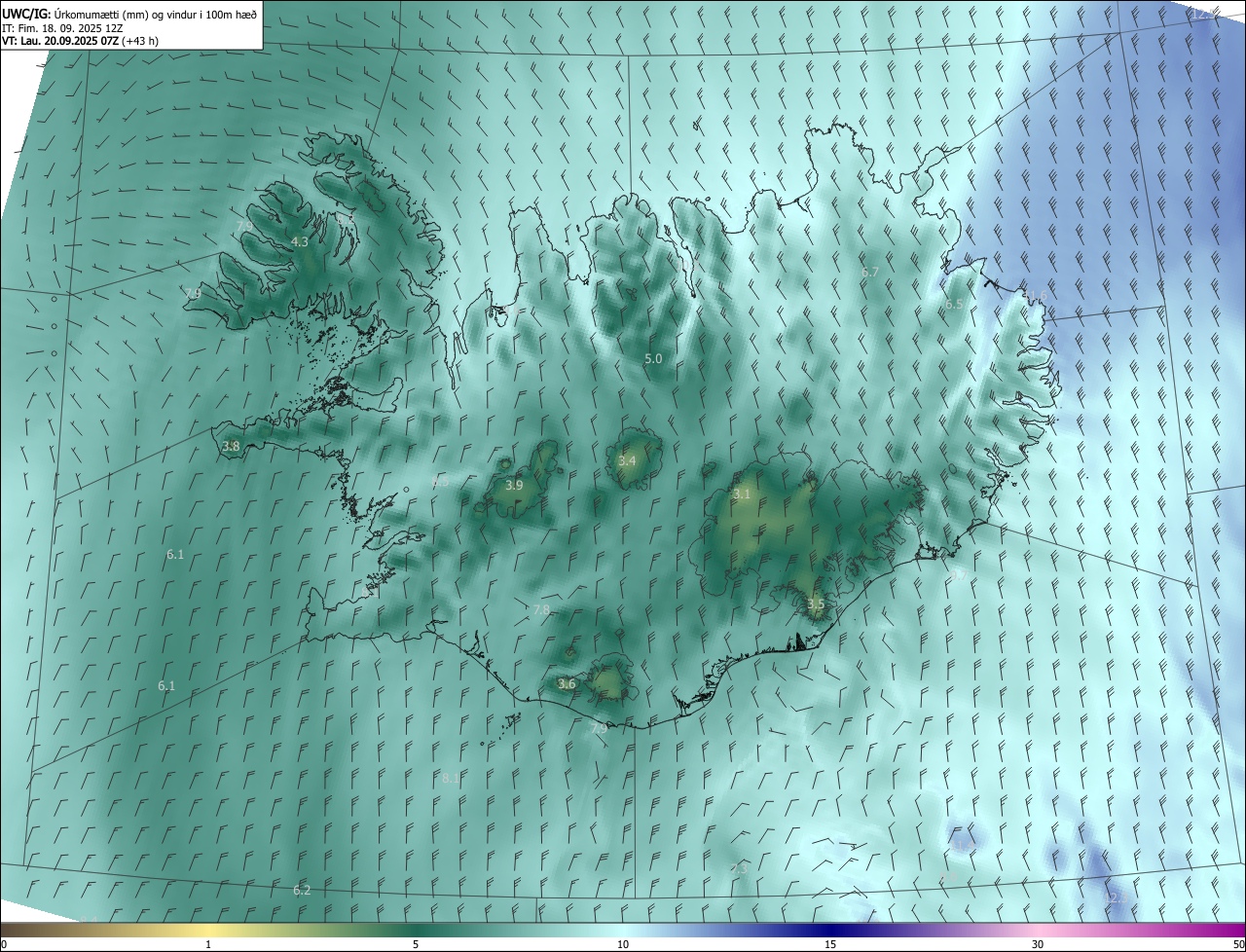Screen dimensions: 1246x952
Task: Click the 8.1 value label
Action: 450,778
